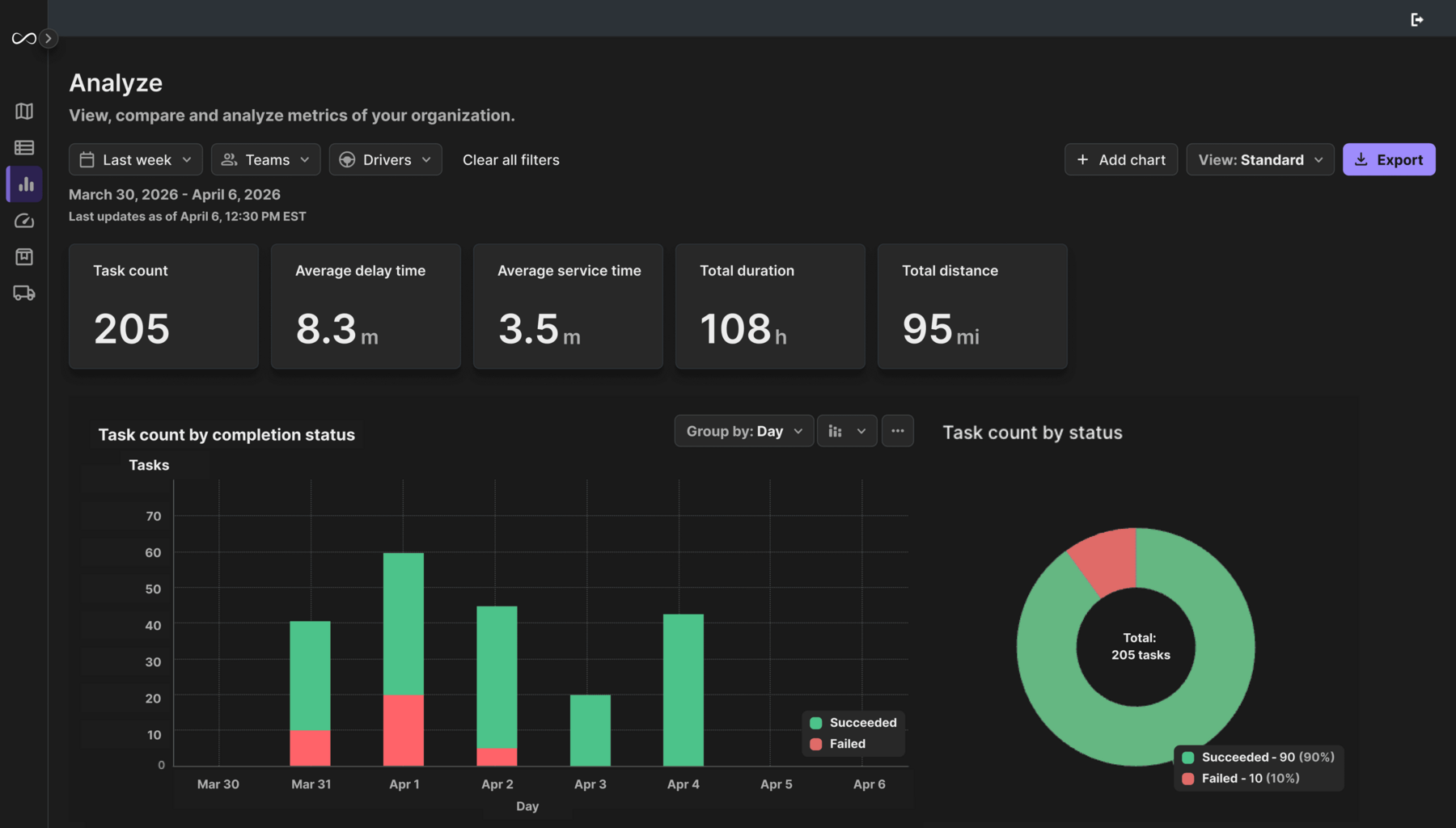Click the 'Mar 30' axis label

[x=218, y=784]
